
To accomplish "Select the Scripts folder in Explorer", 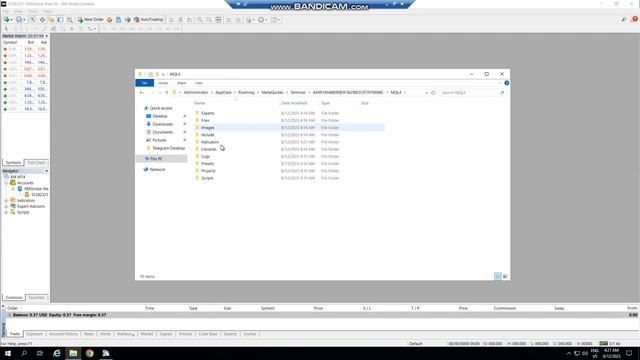I will [207, 178].
